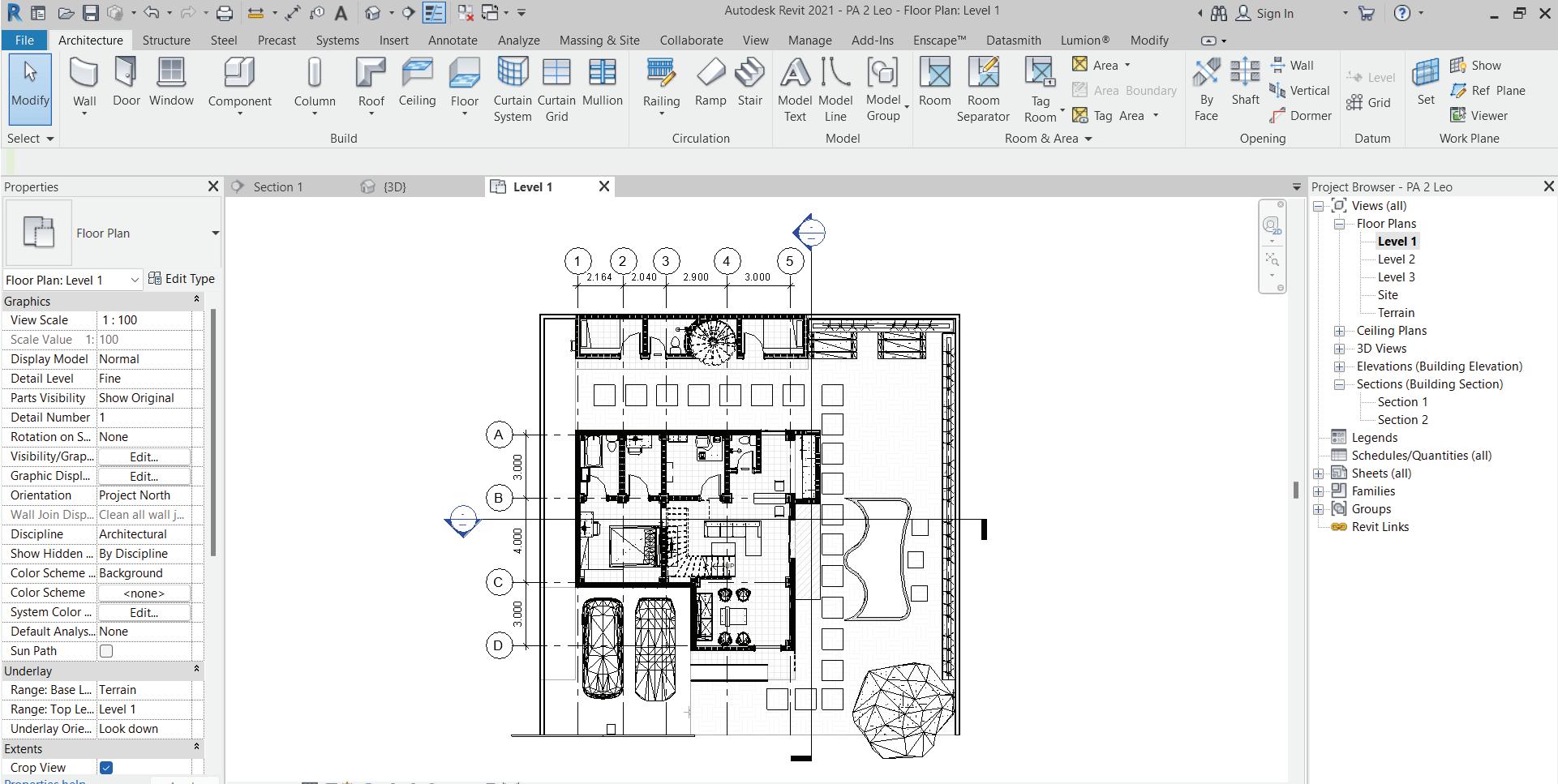1558x784 pixels.
Task: Switch to the Annotate ribbon tab
Action: point(453,40)
